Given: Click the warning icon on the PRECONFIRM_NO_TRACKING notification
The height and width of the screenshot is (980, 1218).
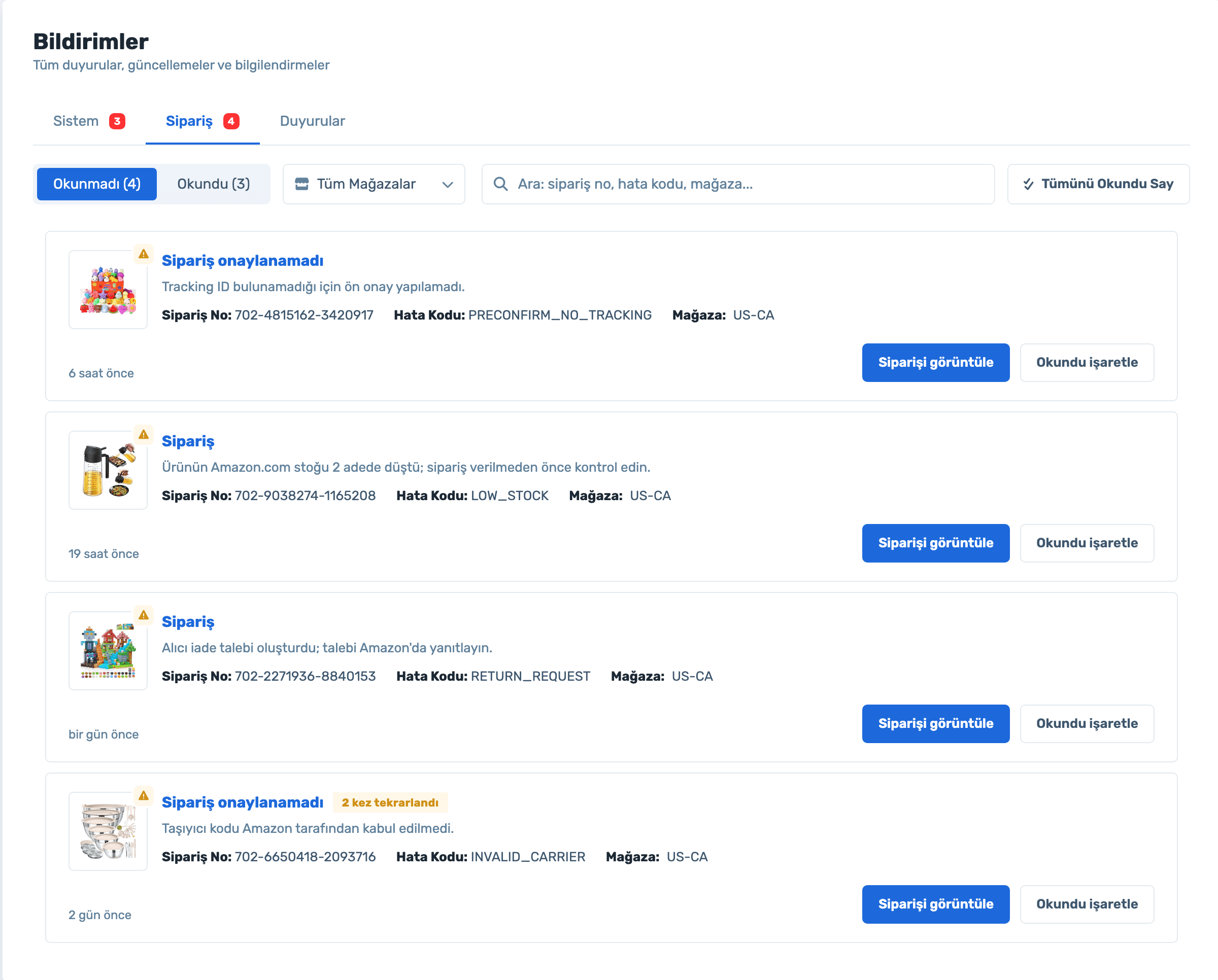Looking at the screenshot, I should tap(144, 254).
